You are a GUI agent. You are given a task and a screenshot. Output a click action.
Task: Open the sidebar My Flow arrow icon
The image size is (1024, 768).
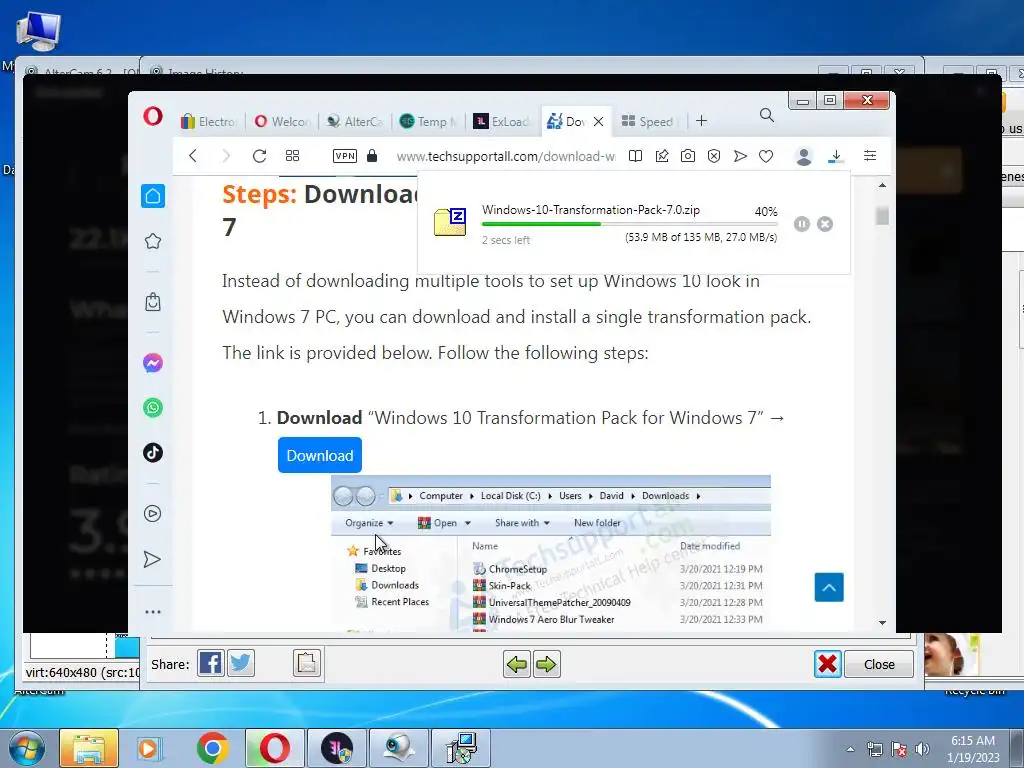click(x=152, y=559)
